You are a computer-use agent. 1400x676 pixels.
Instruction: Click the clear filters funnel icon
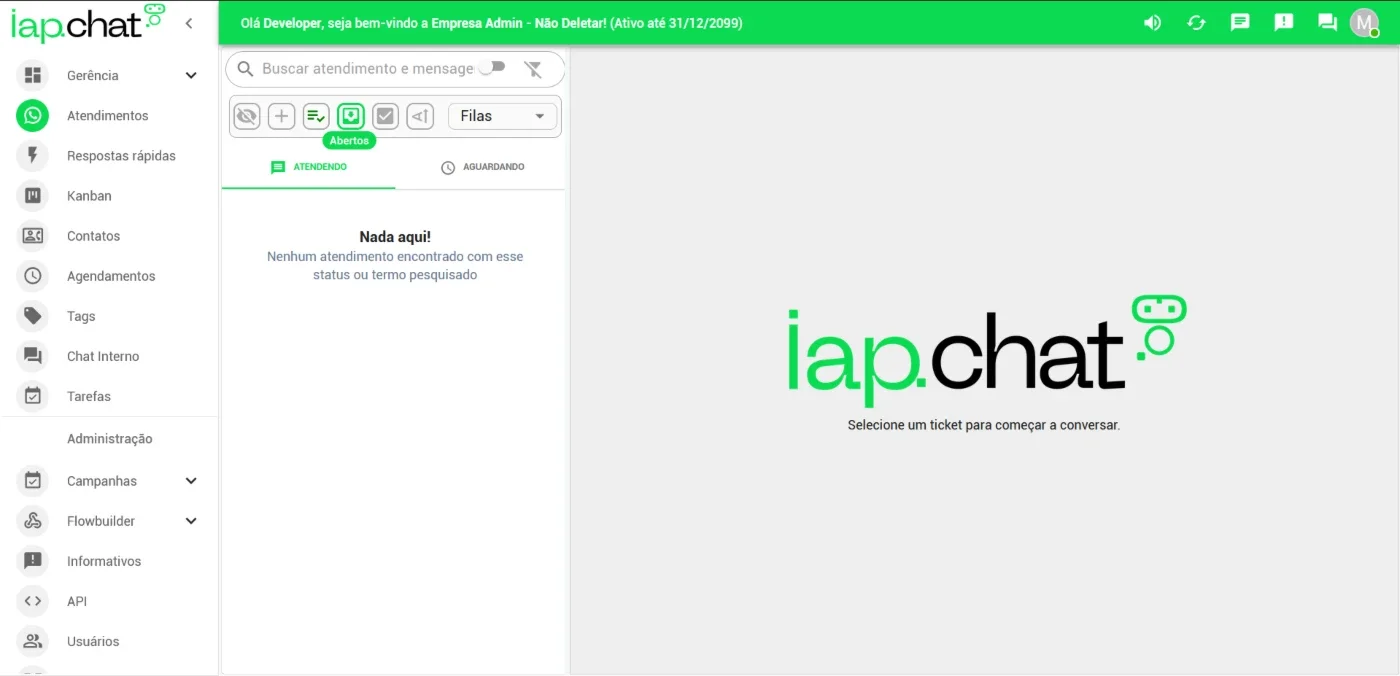[533, 69]
